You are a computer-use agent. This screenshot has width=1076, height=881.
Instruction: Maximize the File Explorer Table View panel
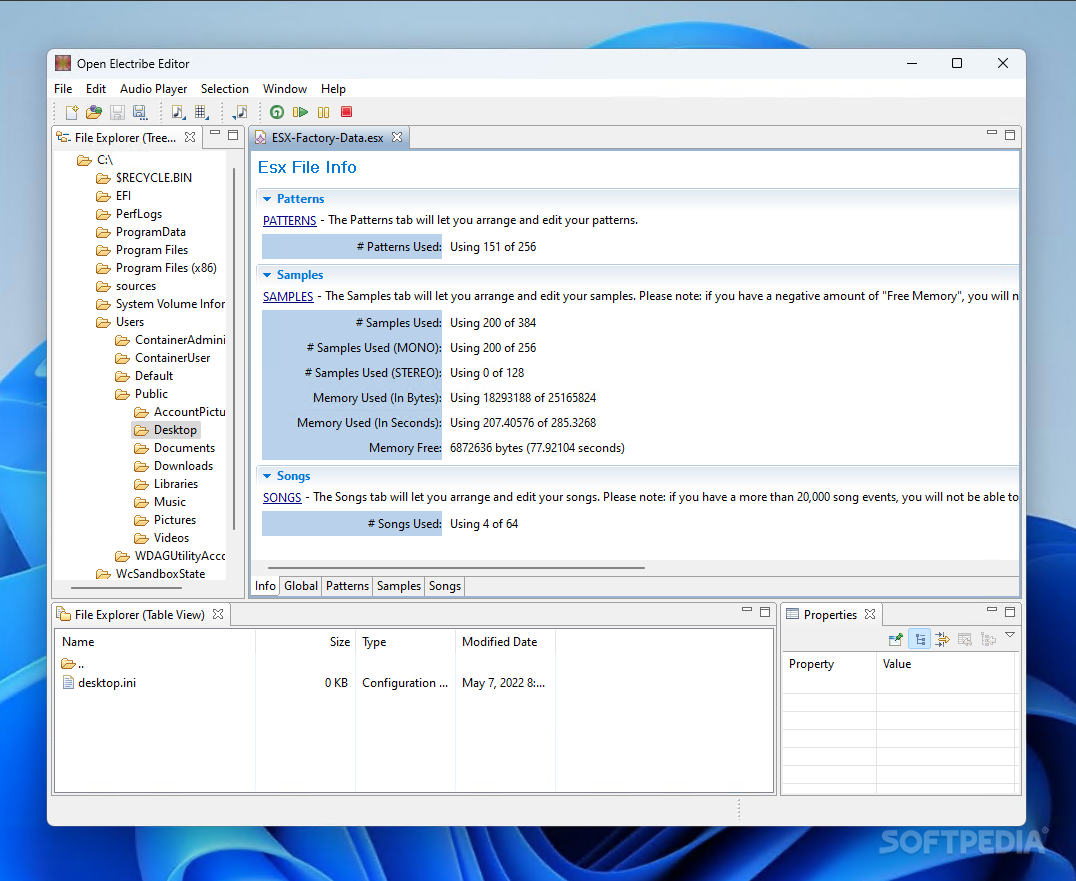pyautogui.click(x=765, y=611)
